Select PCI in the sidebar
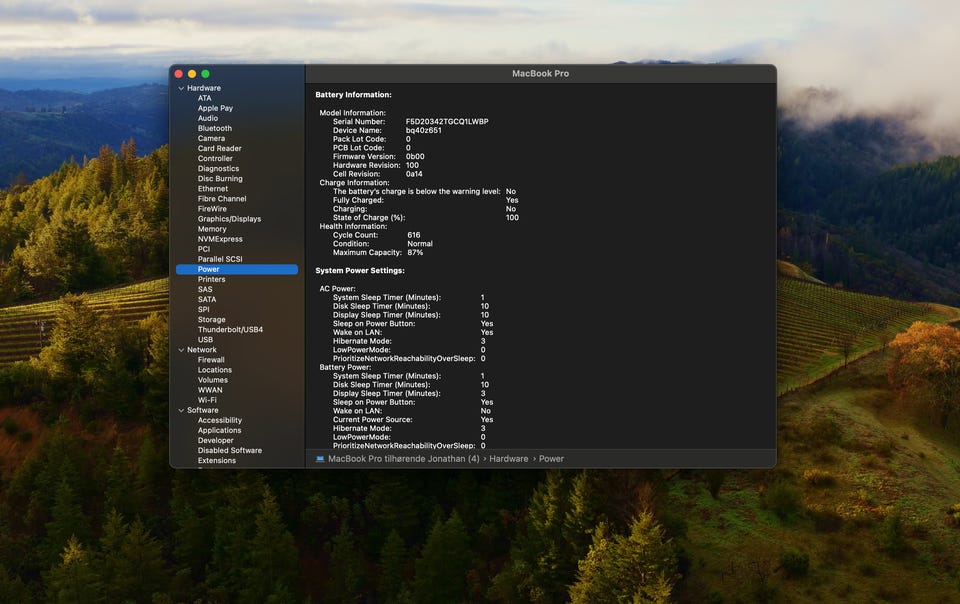Screen dimensions: 960x604 pos(203,249)
